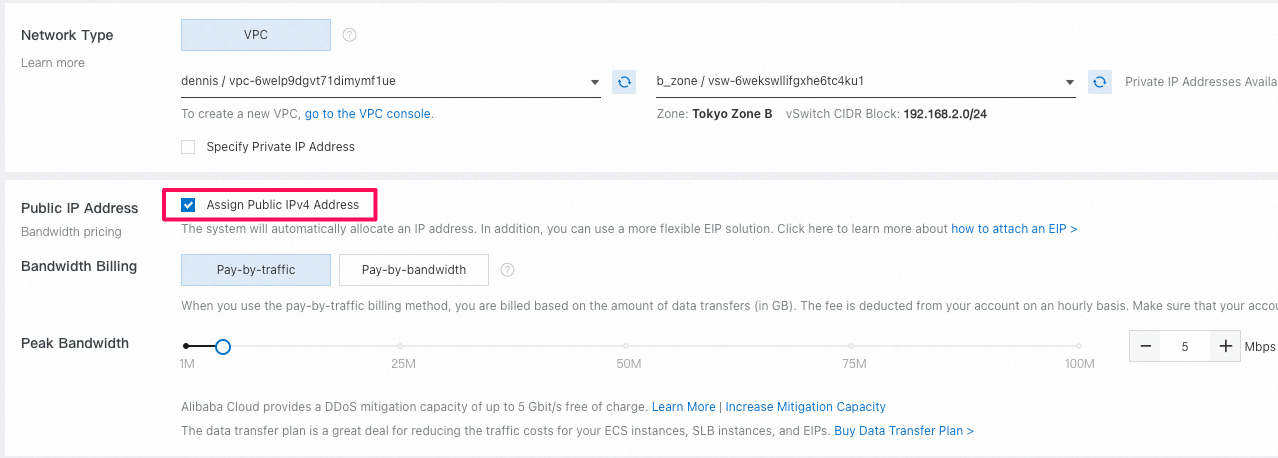
Task: Click the Tokyo Zone B text
Action: click(732, 114)
